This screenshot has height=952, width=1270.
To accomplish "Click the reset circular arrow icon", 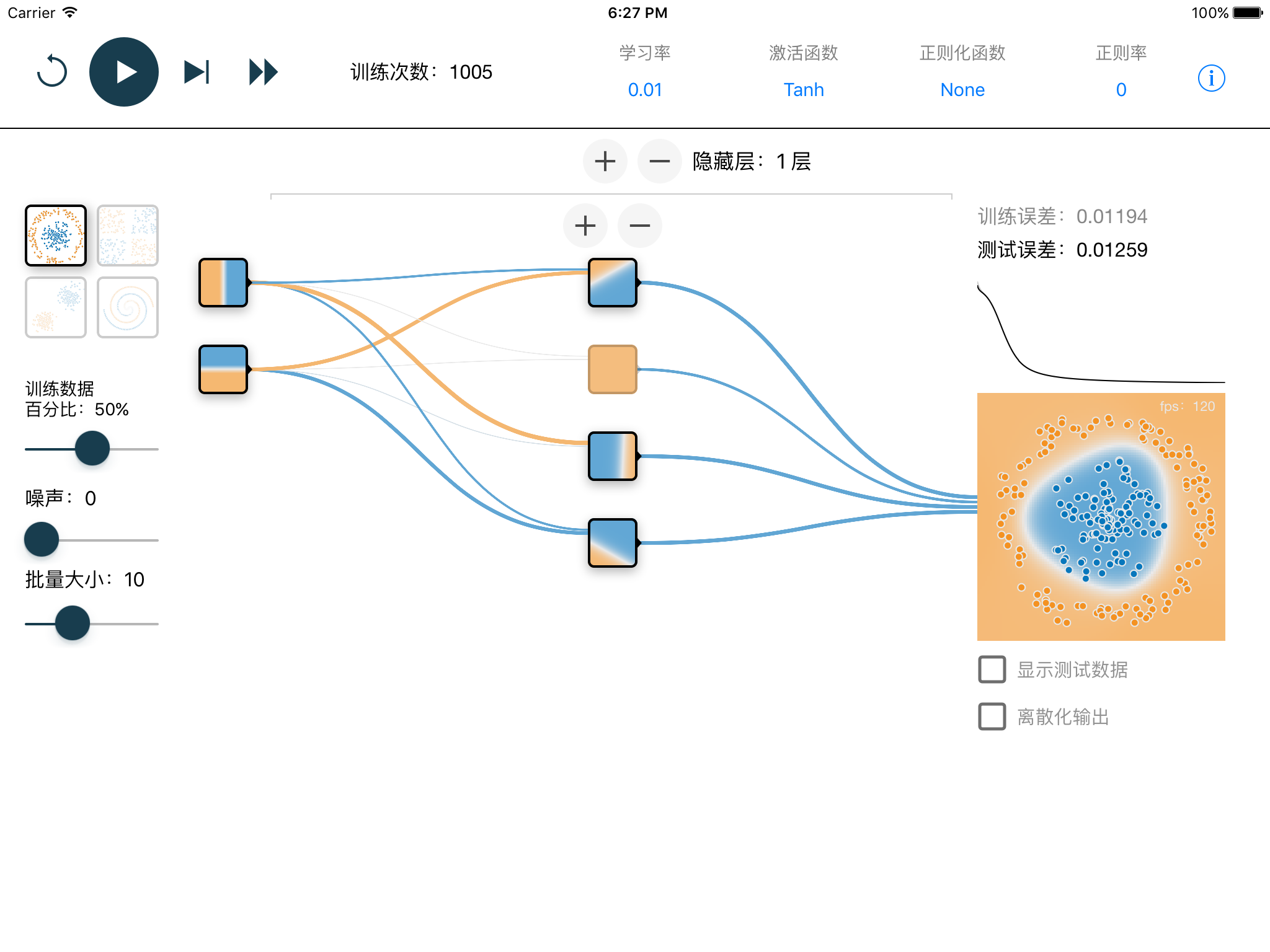I will [x=52, y=72].
